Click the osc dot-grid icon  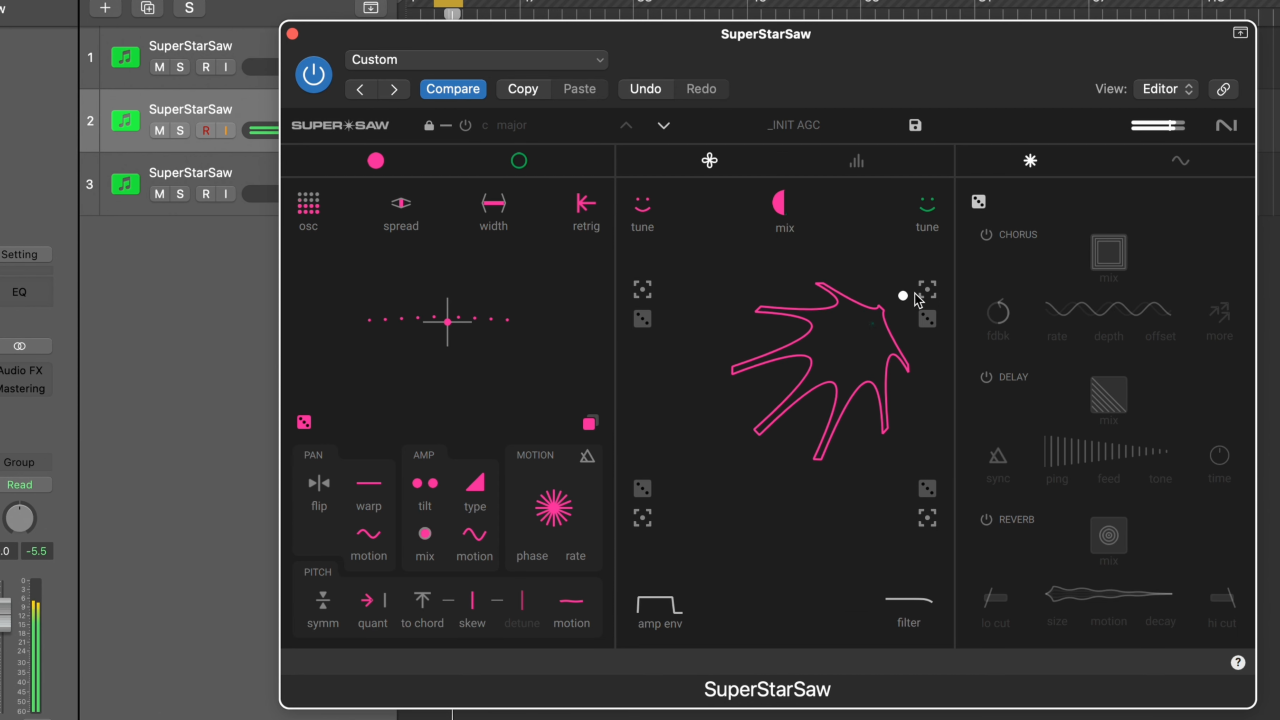click(x=308, y=203)
